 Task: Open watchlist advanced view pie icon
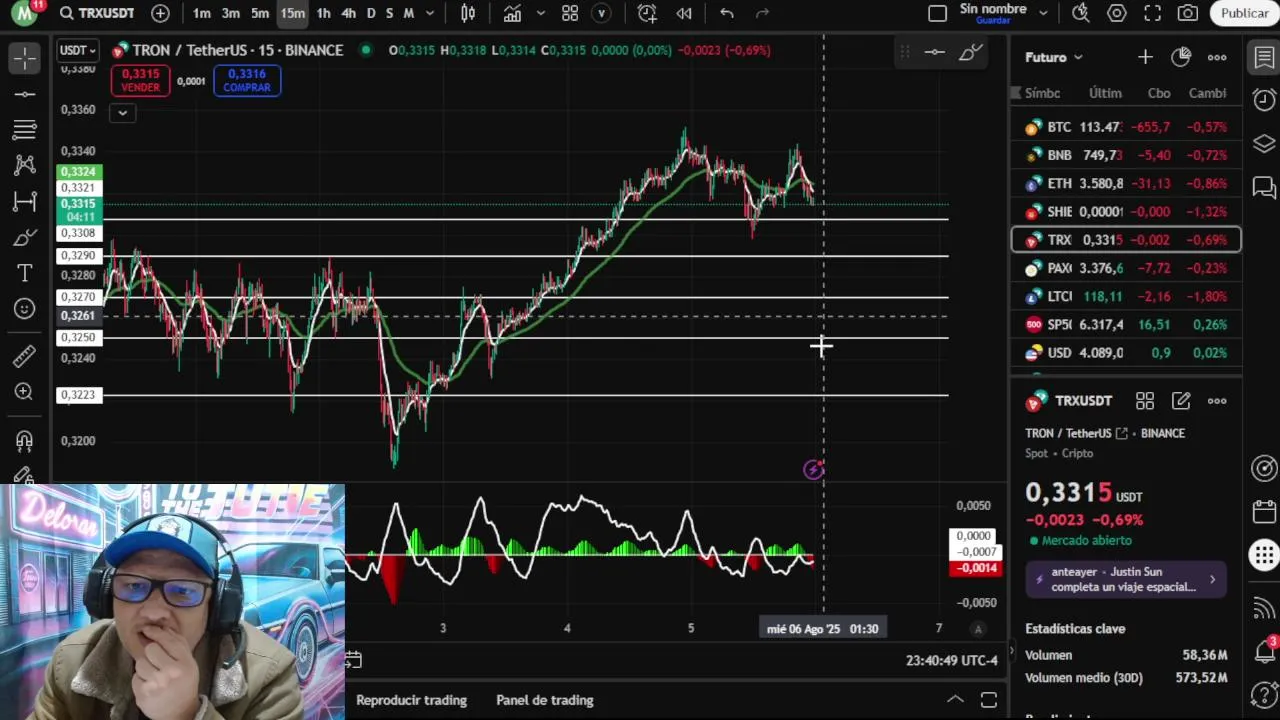1181,57
